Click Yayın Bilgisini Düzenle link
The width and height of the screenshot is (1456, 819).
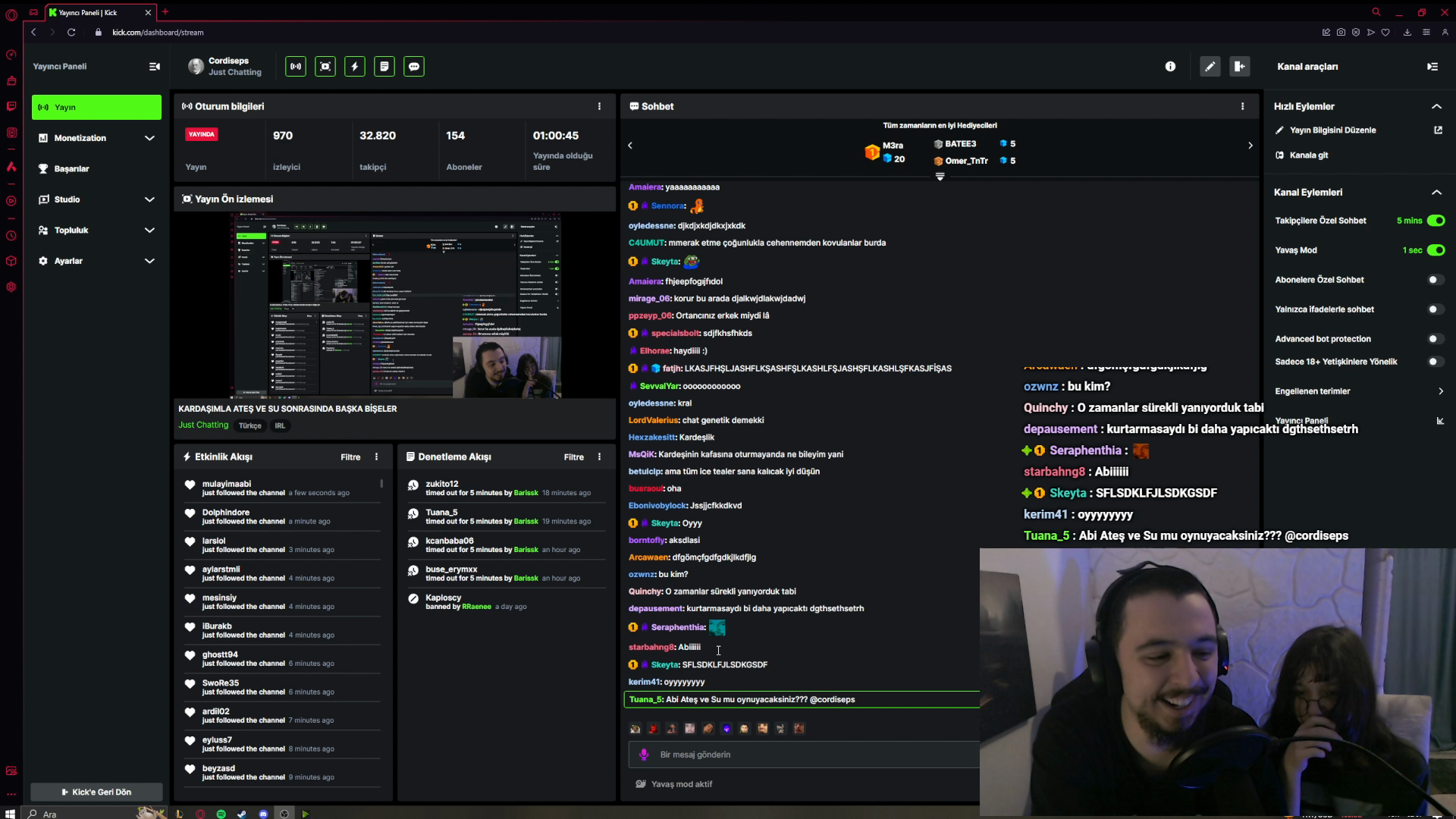click(1332, 130)
